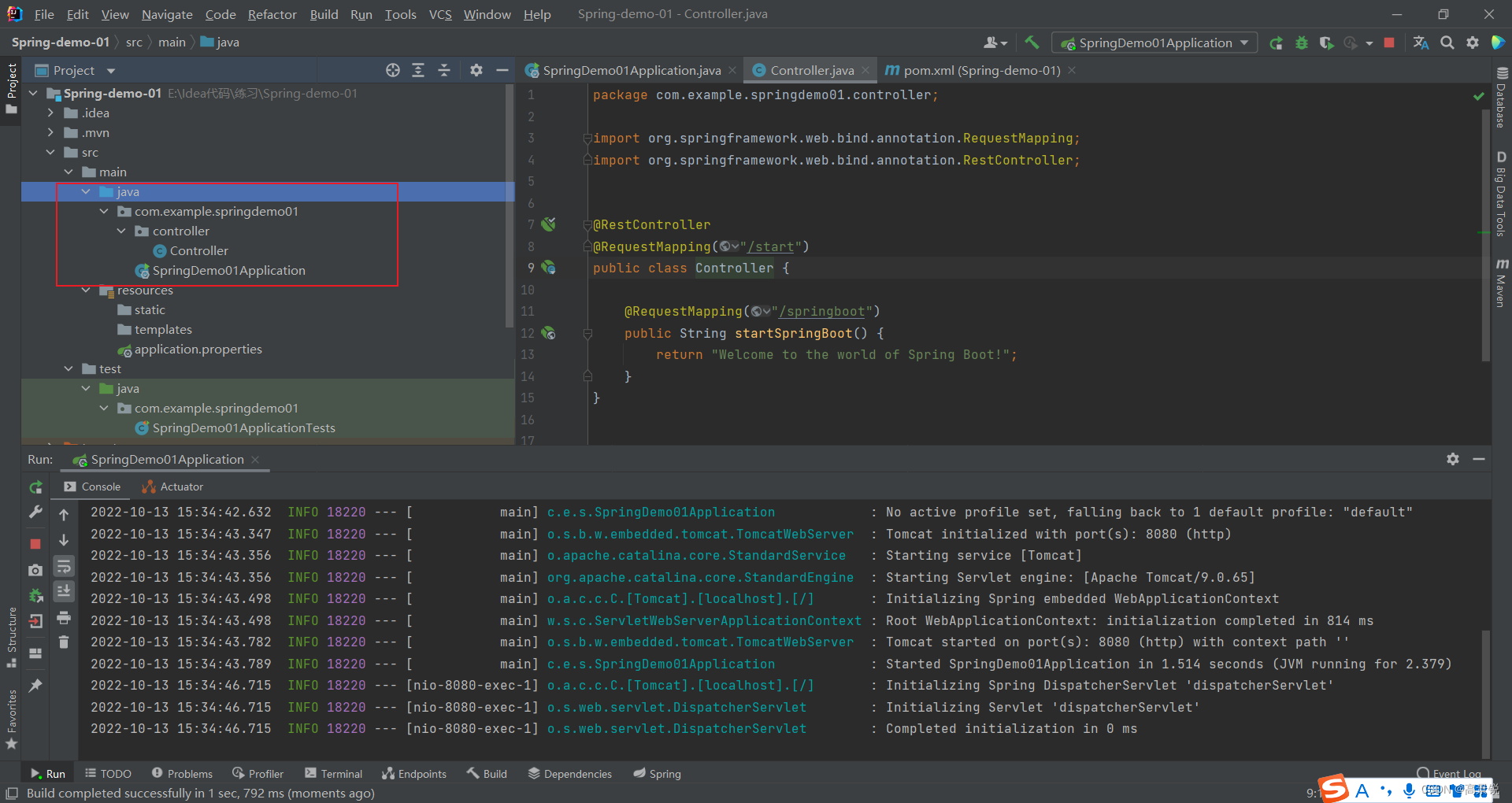Toggle Maven tool window on right stripe
Viewport: 1512px width, 803px height.
point(1502,282)
